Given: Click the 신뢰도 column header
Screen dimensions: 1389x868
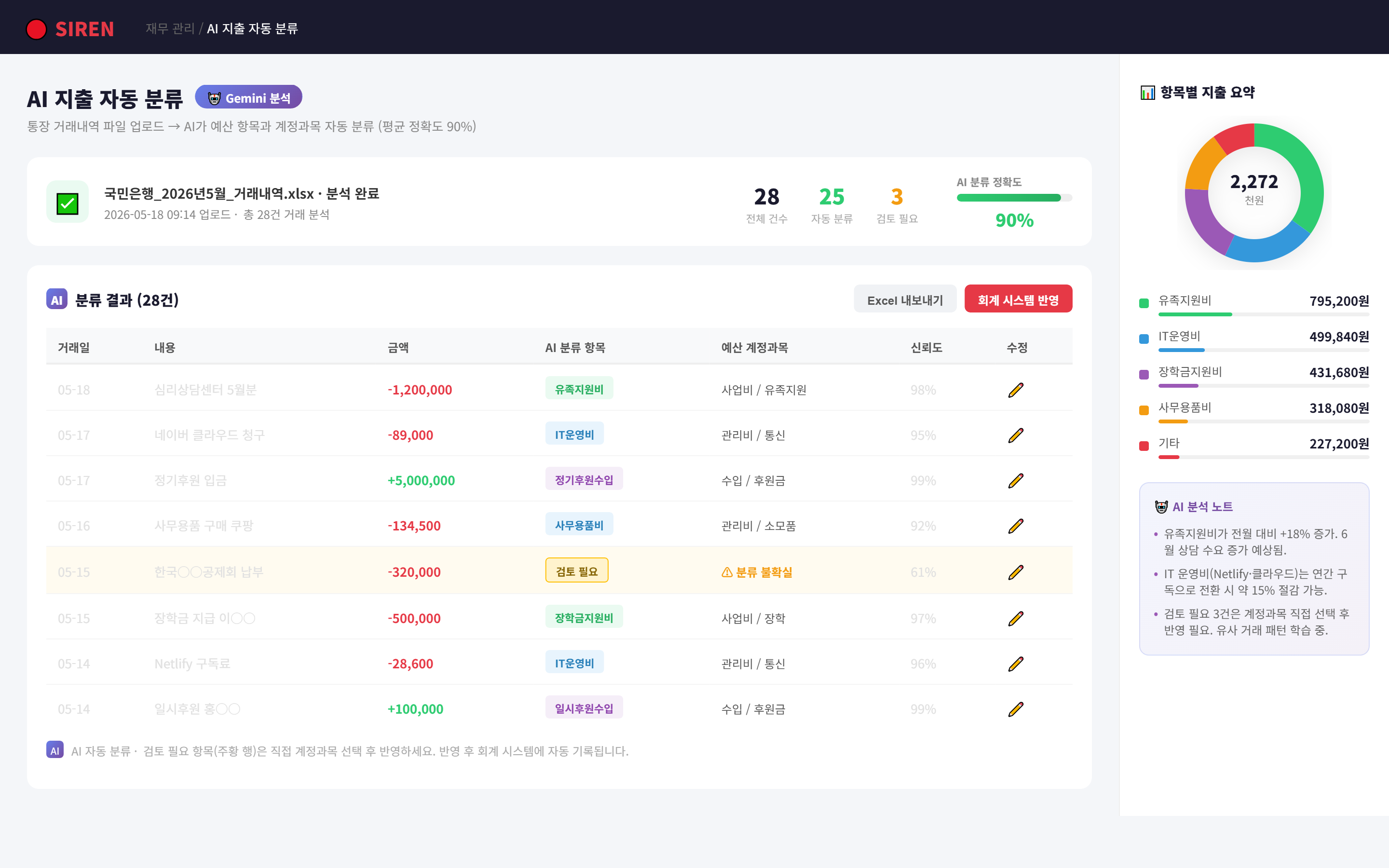Looking at the screenshot, I should pyautogui.click(x=926, y=347).
